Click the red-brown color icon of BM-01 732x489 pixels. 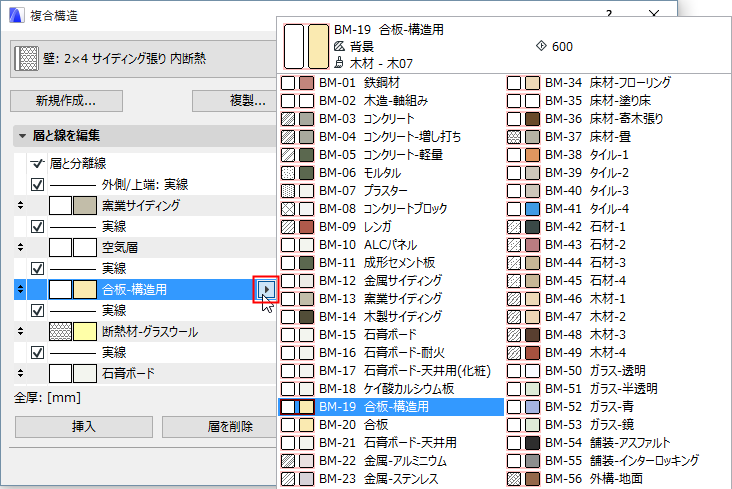pyautogui.click(x=307, y=83)
